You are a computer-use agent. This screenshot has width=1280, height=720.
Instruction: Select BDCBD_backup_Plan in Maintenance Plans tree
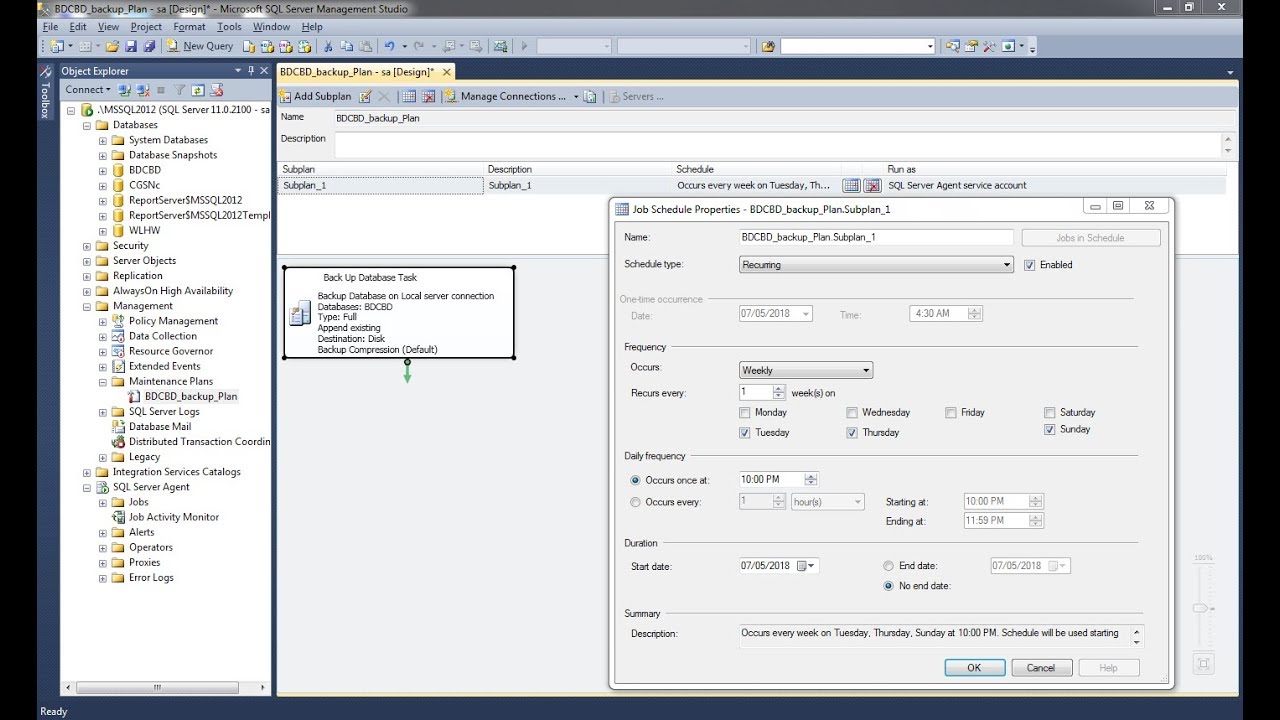pyautogui.click(x=191, y=397)
